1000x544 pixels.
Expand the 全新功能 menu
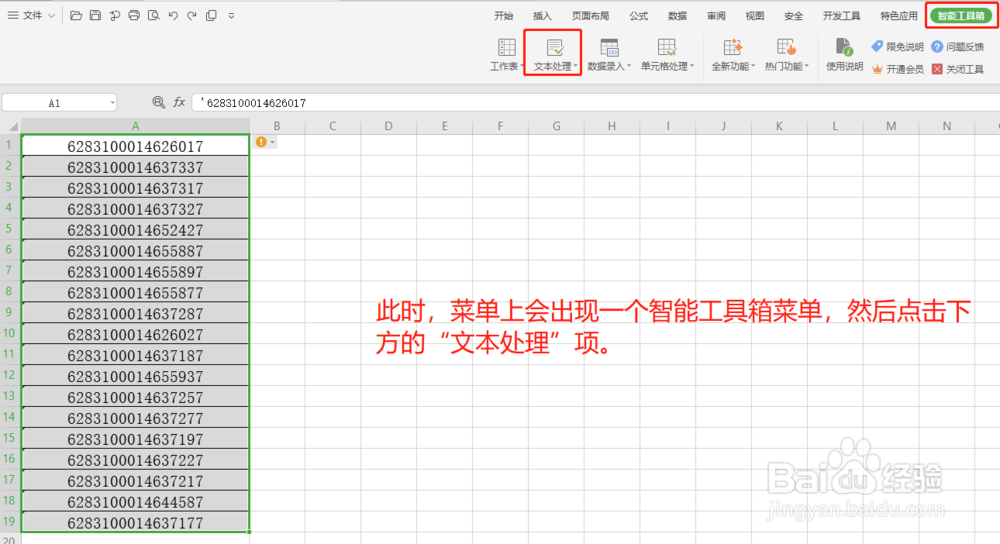coord(733,55)
